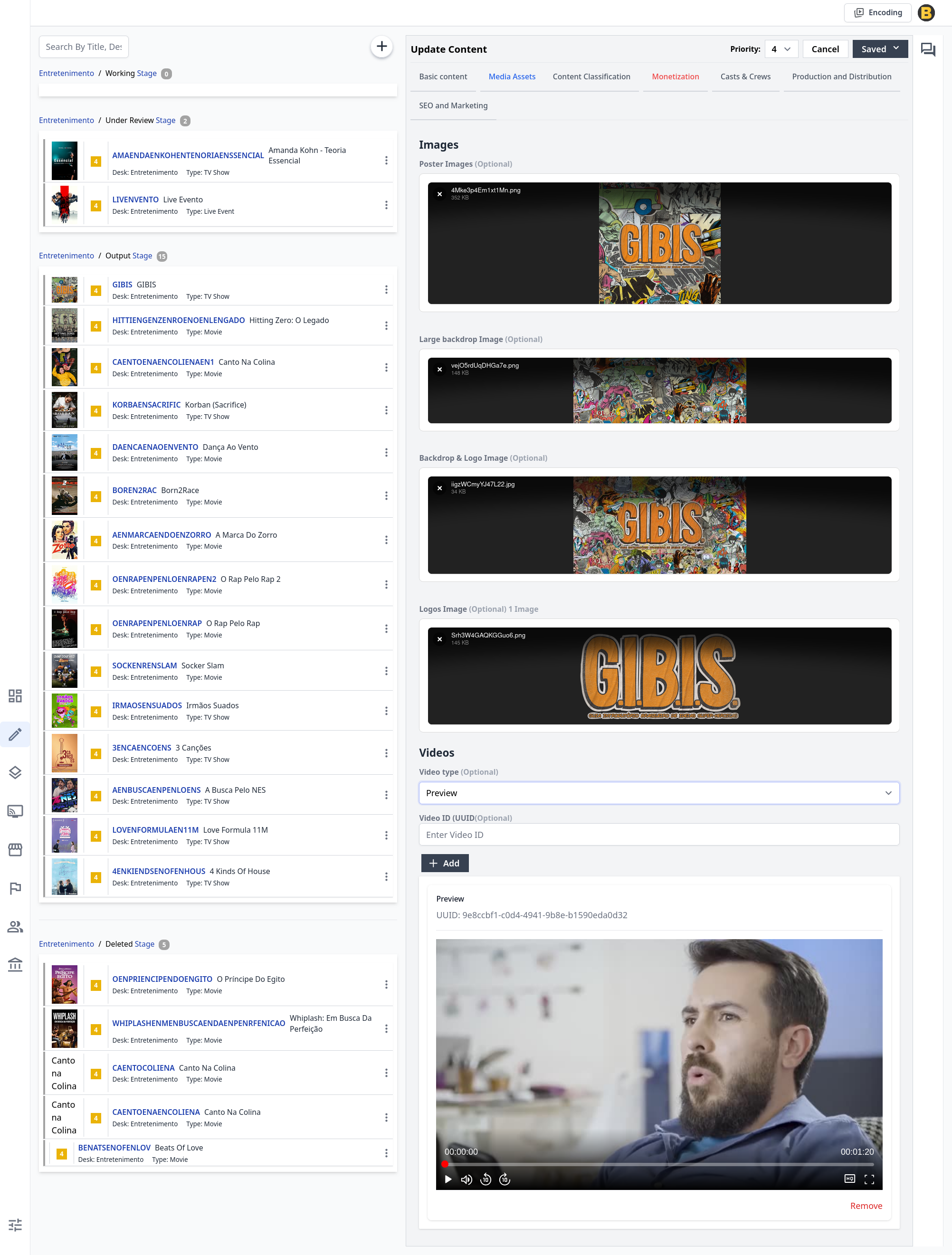Expand the Saved button dropdown arrow
Viewport: 952px width, 1255px height.
(896, 49)
